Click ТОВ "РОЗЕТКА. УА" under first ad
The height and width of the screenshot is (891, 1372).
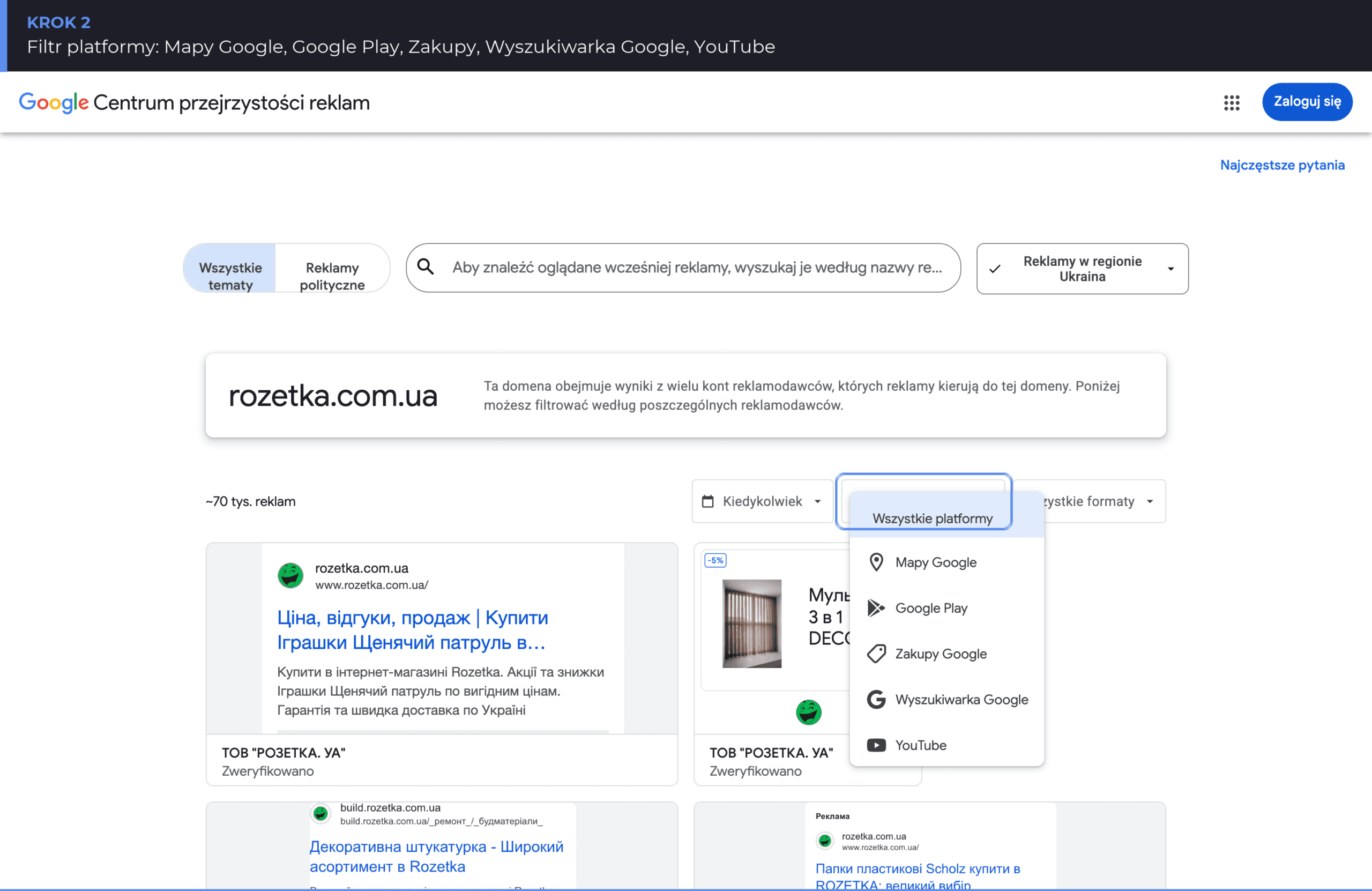pos(284,753)
